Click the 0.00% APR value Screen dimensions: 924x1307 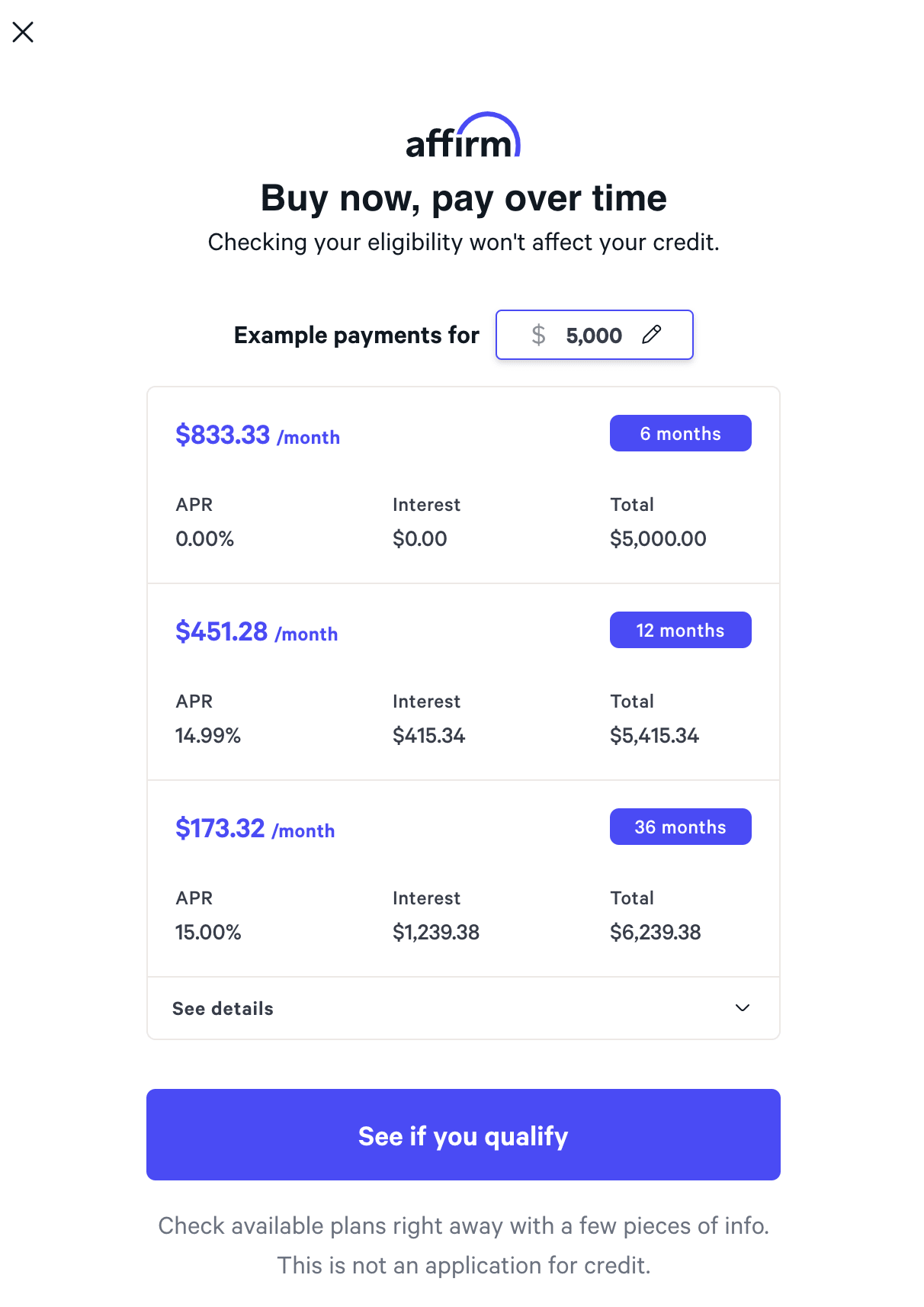tap(204, 539)
